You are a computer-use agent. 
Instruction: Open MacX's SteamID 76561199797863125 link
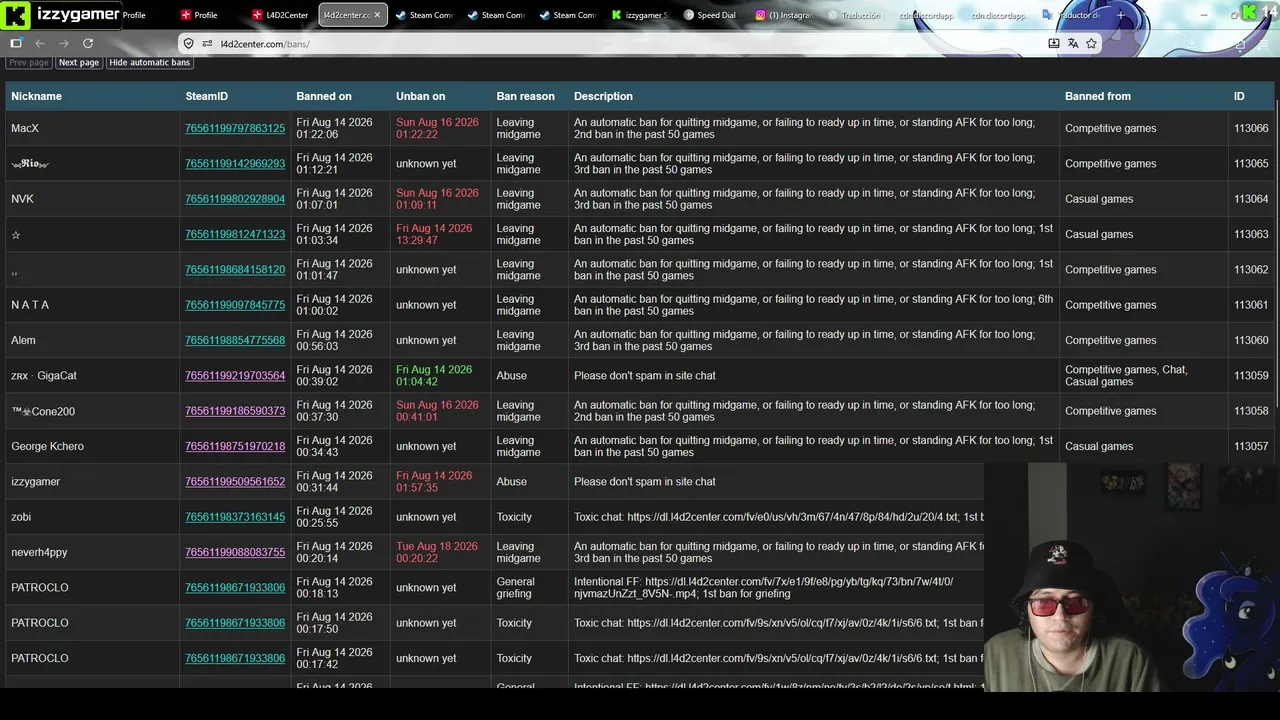[x=235, y=129]
